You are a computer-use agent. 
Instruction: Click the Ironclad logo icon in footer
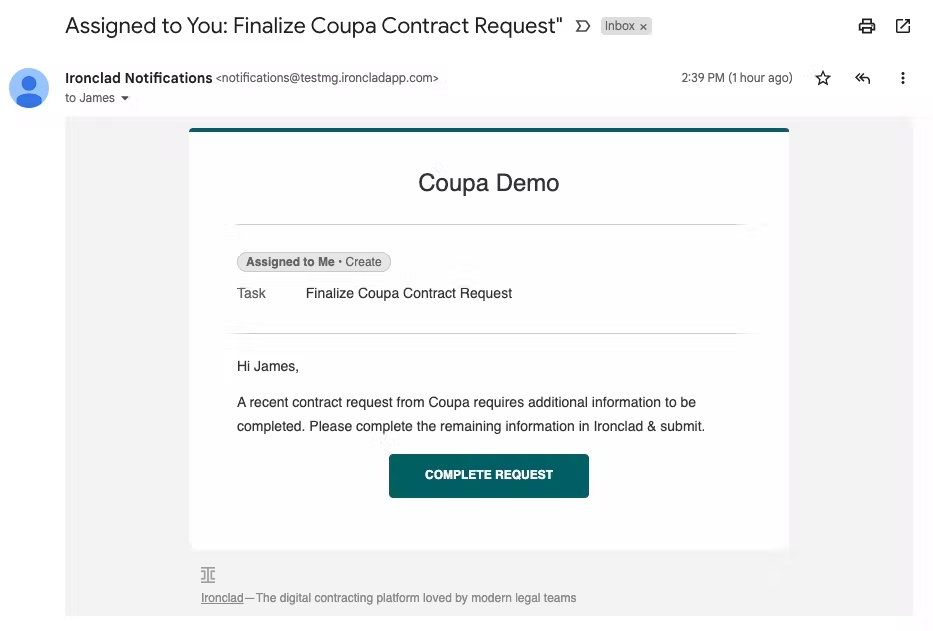tap(208, 574)
